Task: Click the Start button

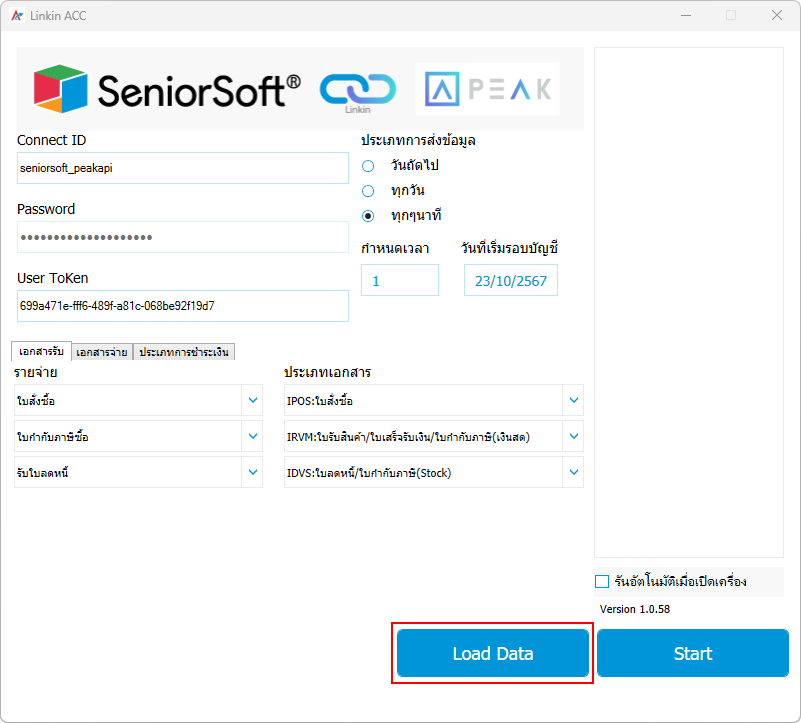Action: click(693, 653)
